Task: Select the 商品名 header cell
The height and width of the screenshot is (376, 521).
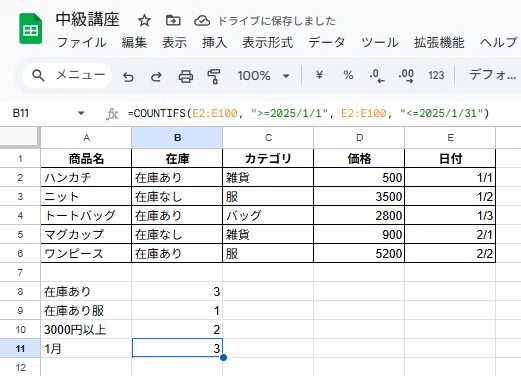Action: (86, 158)
